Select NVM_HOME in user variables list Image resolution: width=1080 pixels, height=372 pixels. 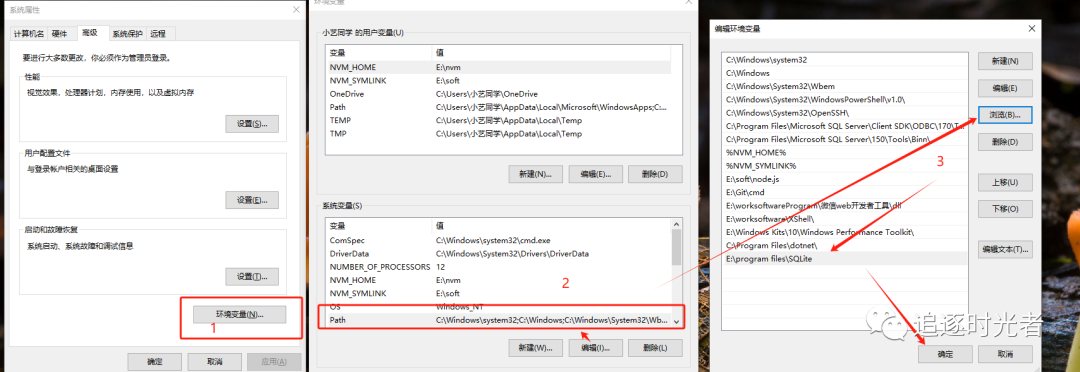coord(498,67)
